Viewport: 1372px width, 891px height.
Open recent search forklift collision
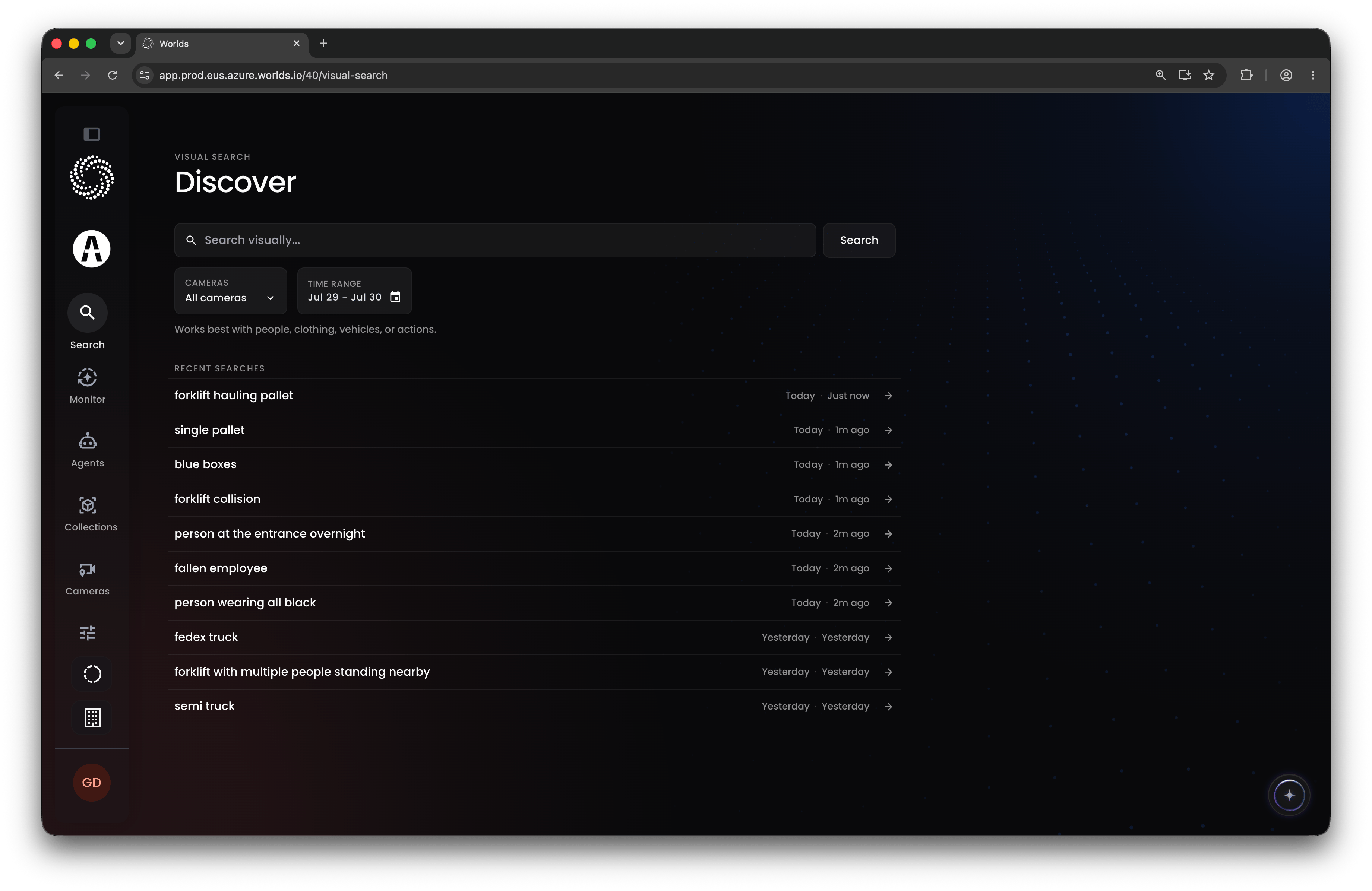click(x=534, y=499)
